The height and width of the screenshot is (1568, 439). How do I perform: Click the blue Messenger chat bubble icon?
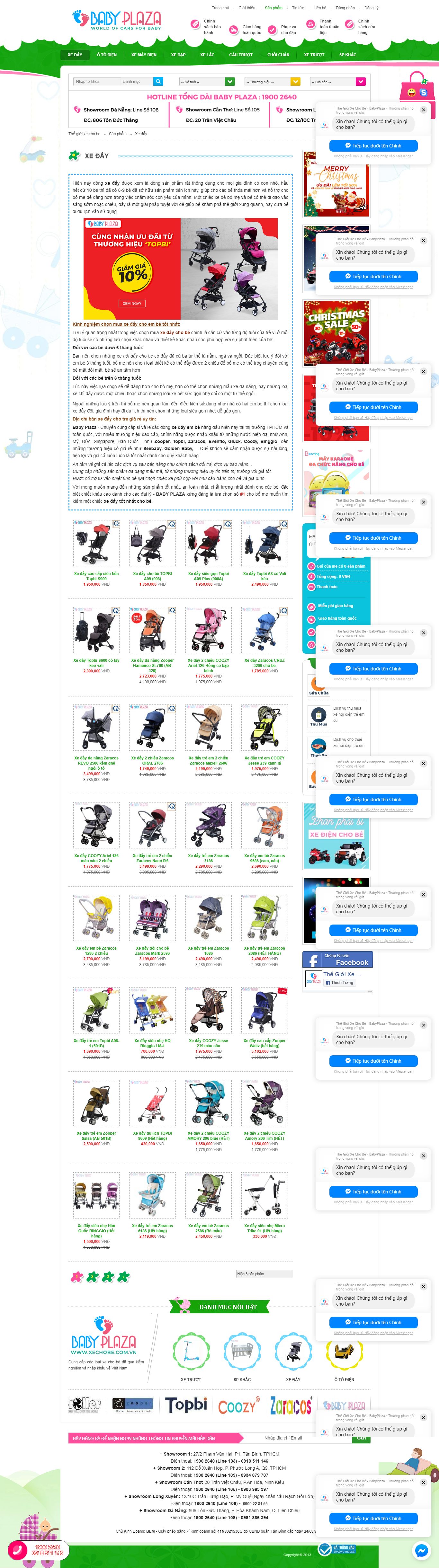(421, 1550)
